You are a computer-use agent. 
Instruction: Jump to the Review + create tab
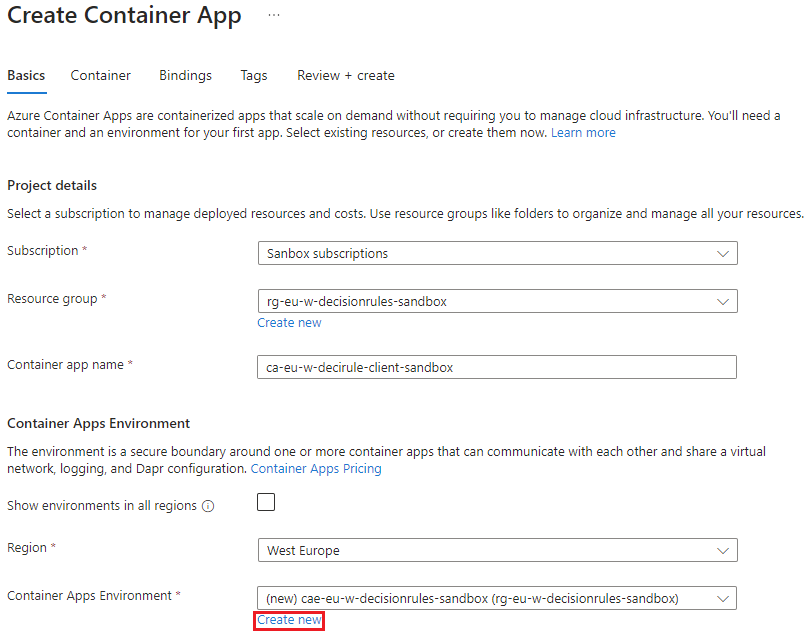345,76
